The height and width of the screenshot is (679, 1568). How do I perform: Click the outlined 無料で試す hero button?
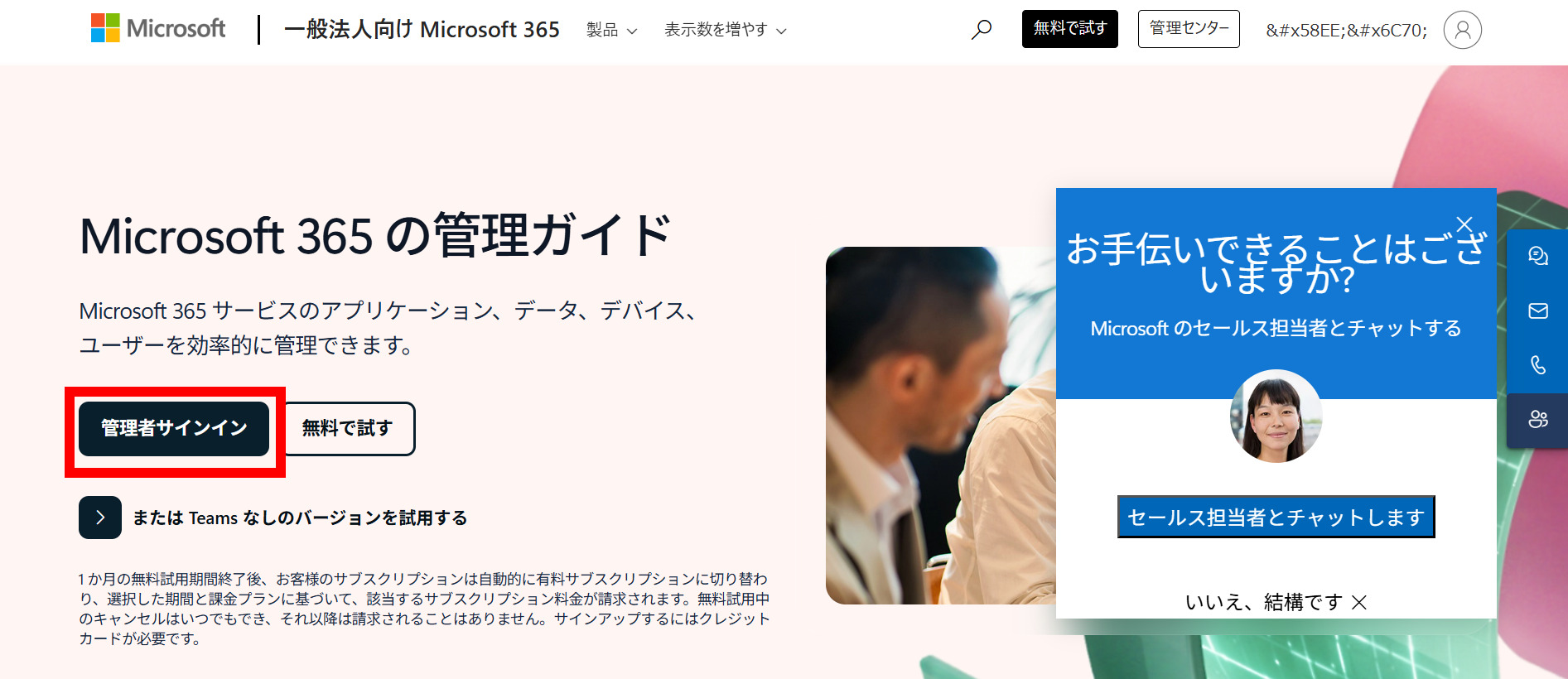coord(347,428)
